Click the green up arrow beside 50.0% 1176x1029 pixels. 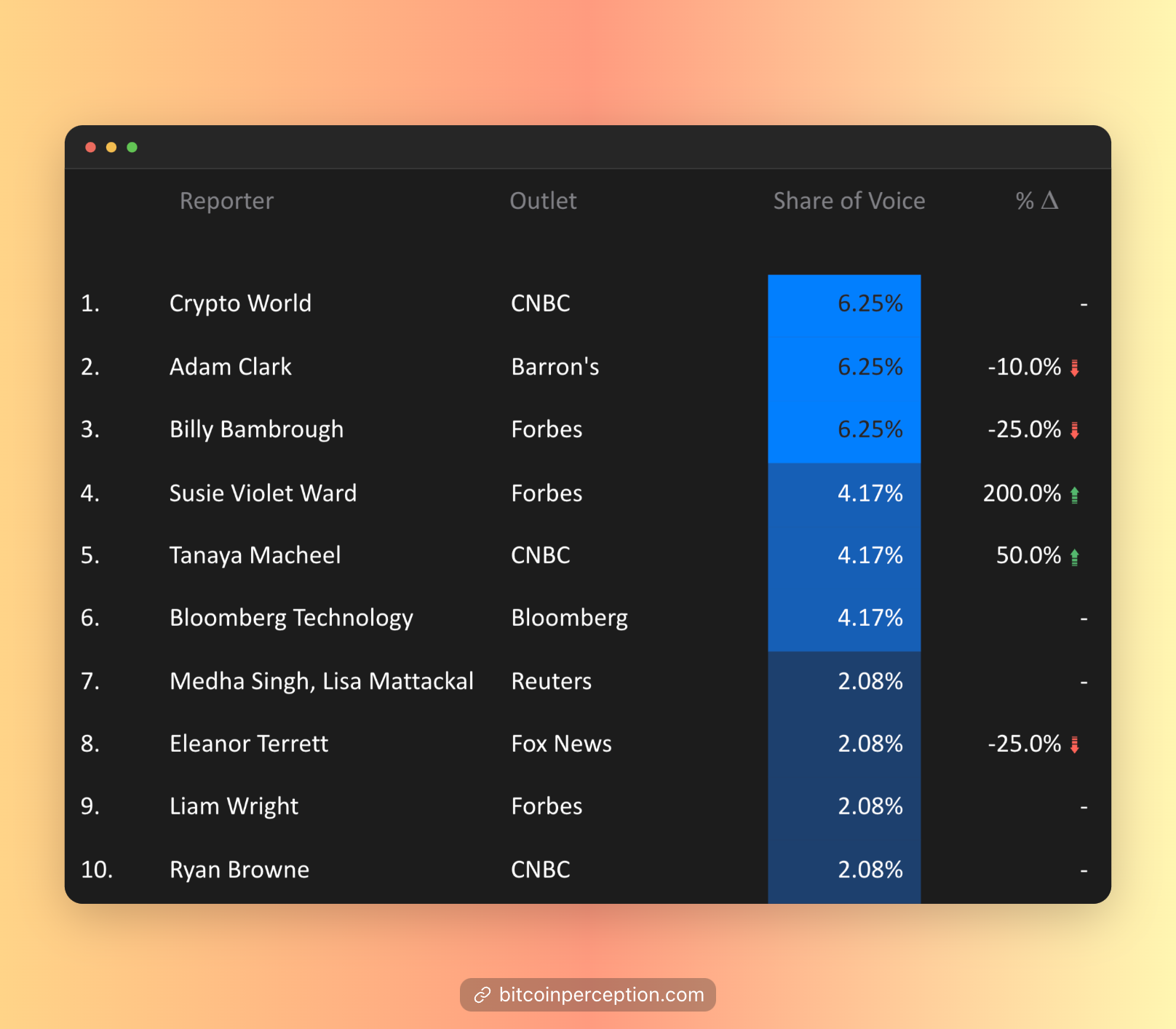tap(1074, 557)
